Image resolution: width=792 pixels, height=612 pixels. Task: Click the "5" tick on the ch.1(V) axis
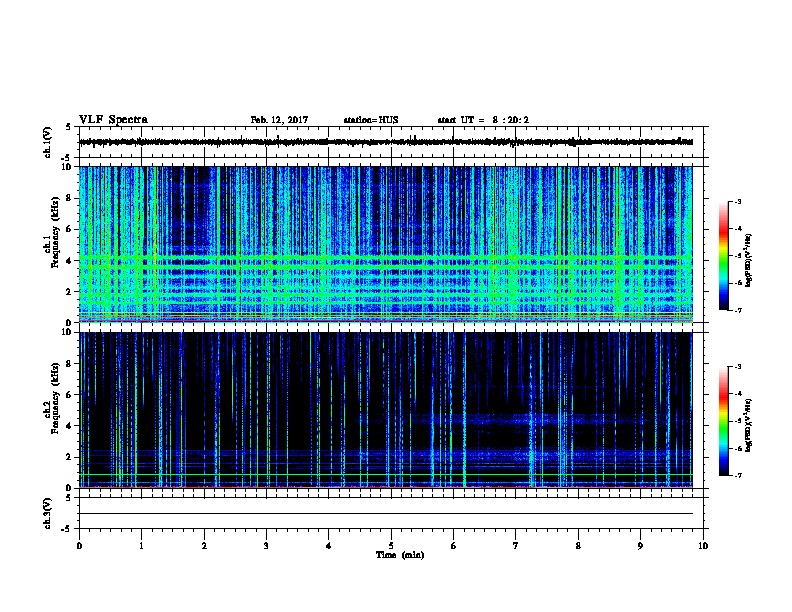[69, 127]
